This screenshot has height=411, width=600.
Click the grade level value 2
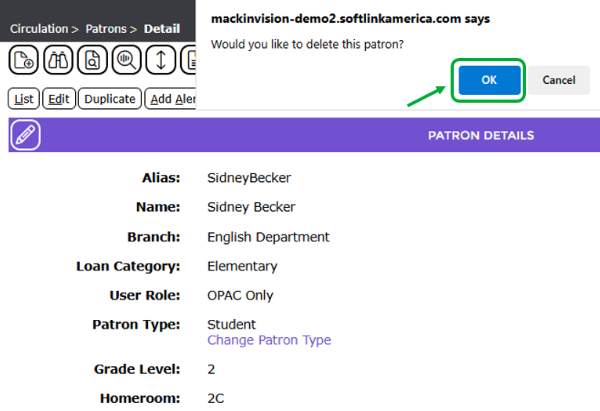point(211,369)
